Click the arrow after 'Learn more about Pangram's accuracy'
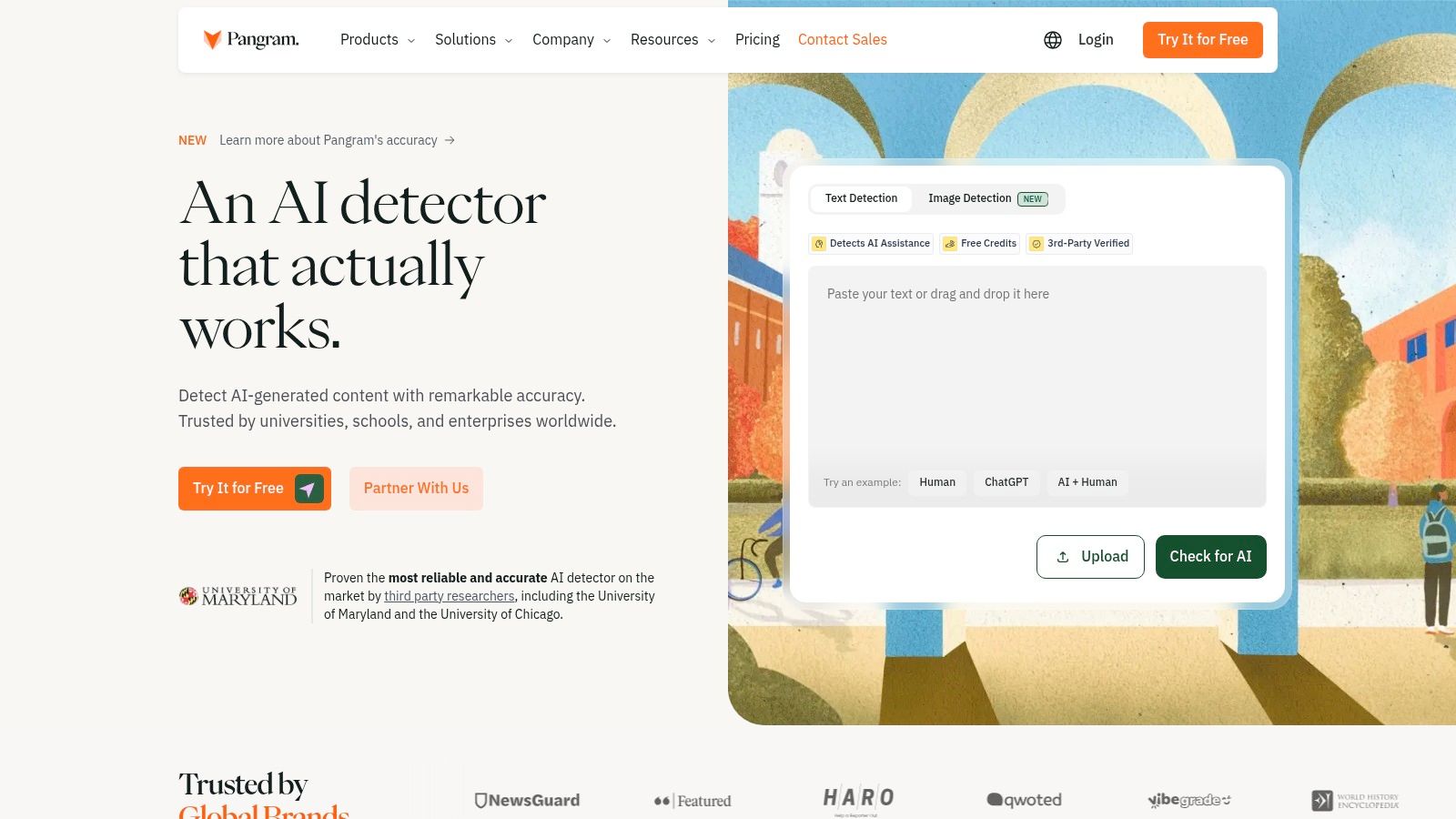 [x=450, y=140]
